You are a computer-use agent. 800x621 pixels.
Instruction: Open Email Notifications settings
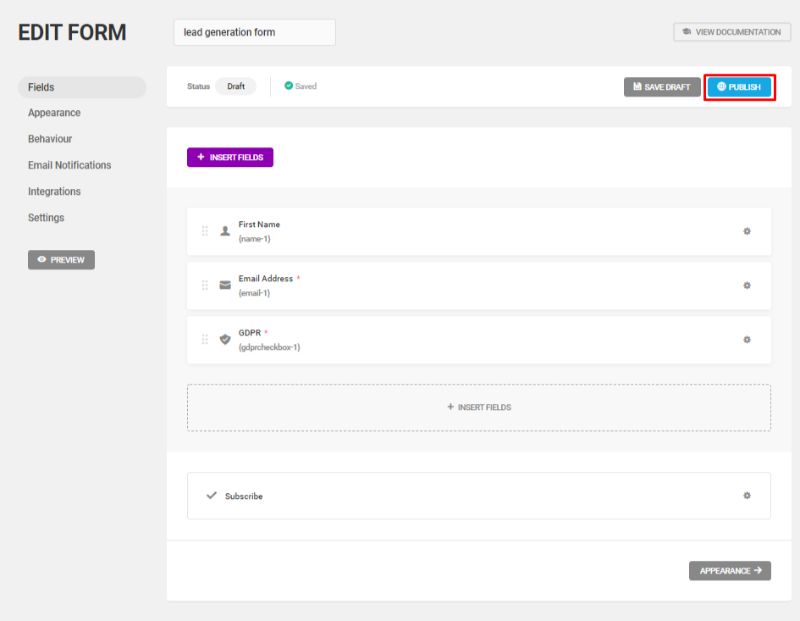tap(69, 165)
